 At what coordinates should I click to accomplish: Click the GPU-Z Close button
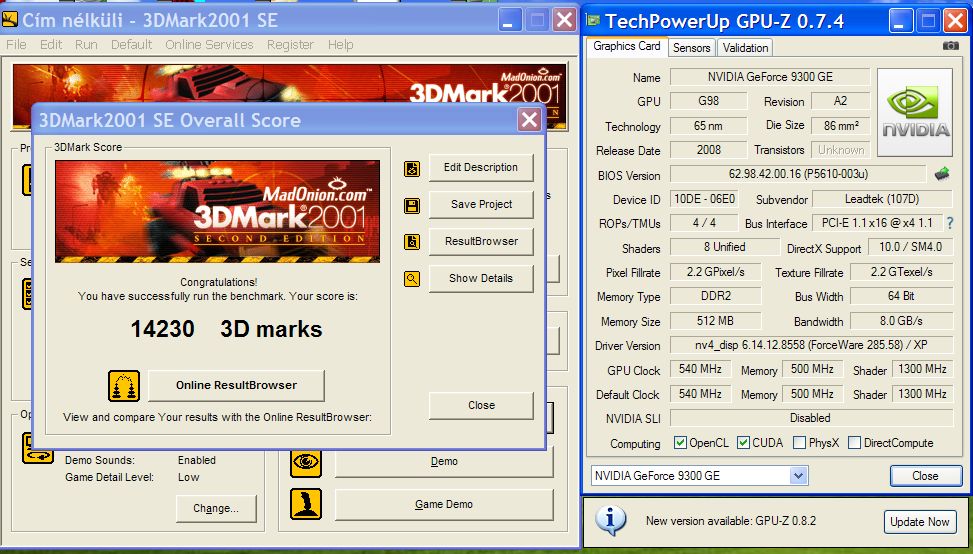(925, 476)
